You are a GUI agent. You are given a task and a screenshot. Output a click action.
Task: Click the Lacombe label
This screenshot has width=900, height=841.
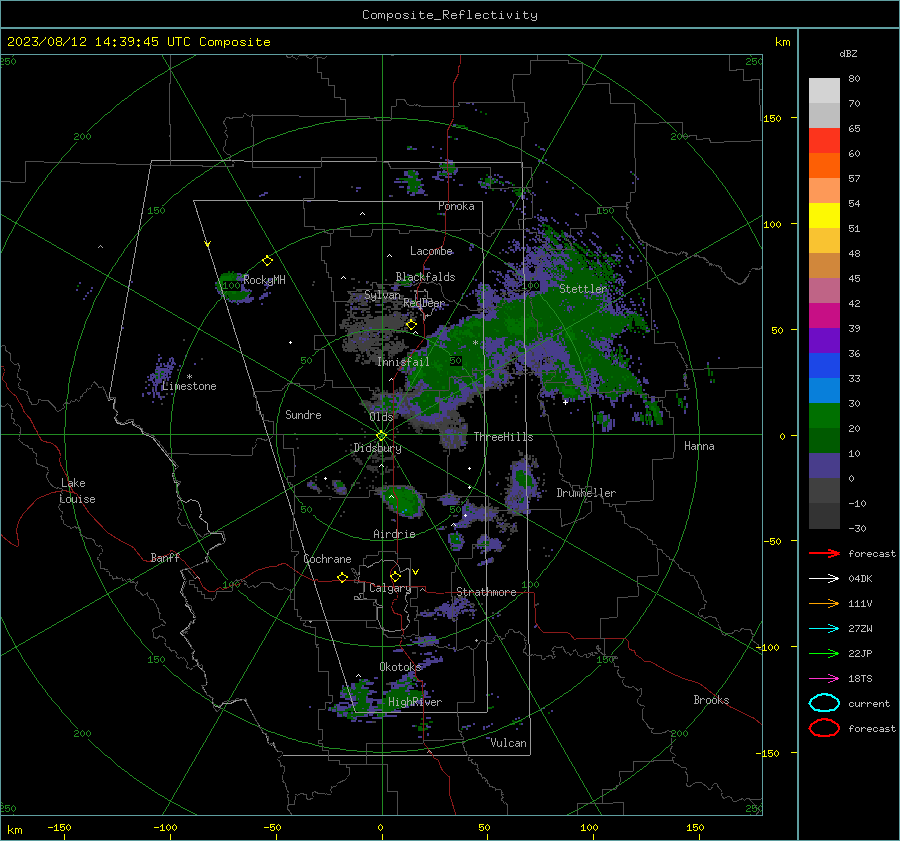(431, 251)
